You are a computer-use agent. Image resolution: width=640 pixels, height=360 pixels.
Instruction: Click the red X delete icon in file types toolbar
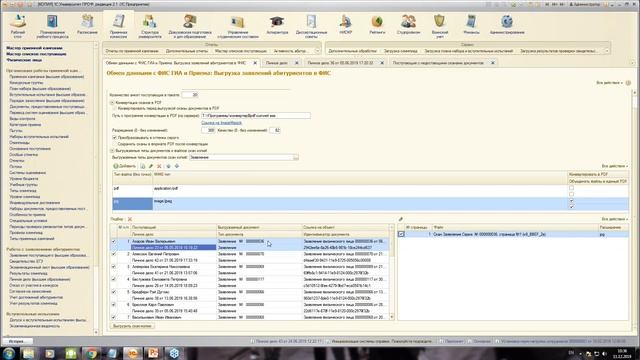(159, 166)
